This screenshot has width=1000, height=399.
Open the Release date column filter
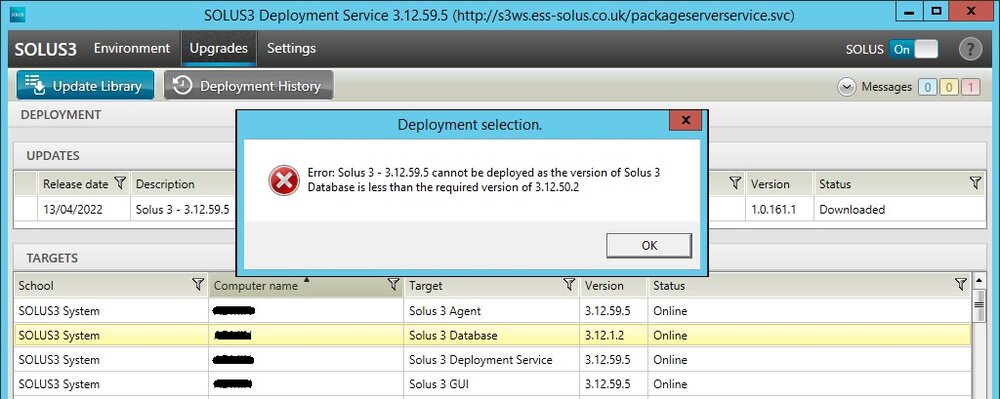click(x=120, y=184)
